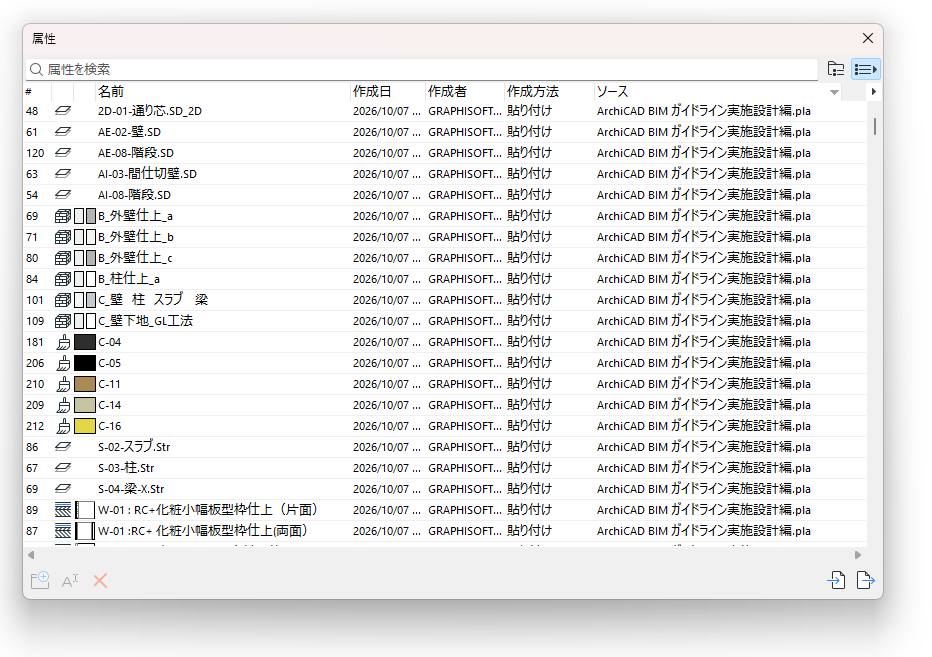Click the rename attribute icon
The height and width of the screenshot is (657, 932).
(x=70, y=580)
